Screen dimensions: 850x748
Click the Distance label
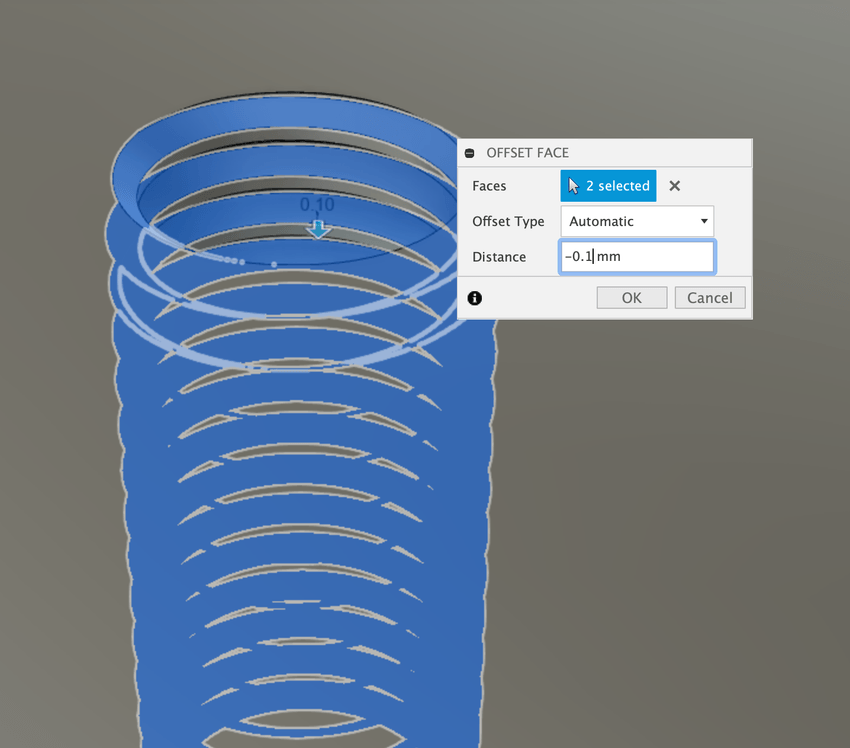(499, 257)
